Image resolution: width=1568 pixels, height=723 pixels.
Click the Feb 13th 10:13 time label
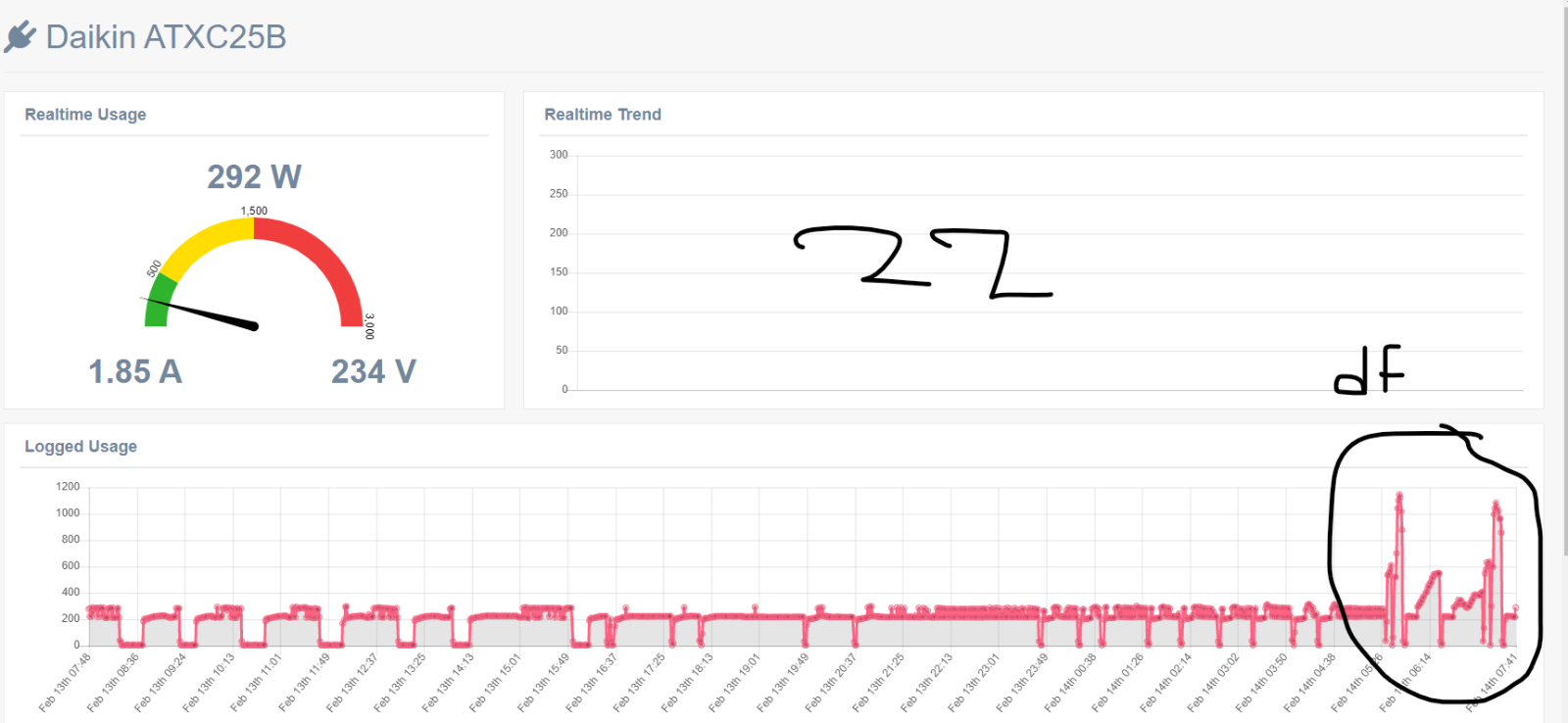pyautogui.click(x=209, y=683)
